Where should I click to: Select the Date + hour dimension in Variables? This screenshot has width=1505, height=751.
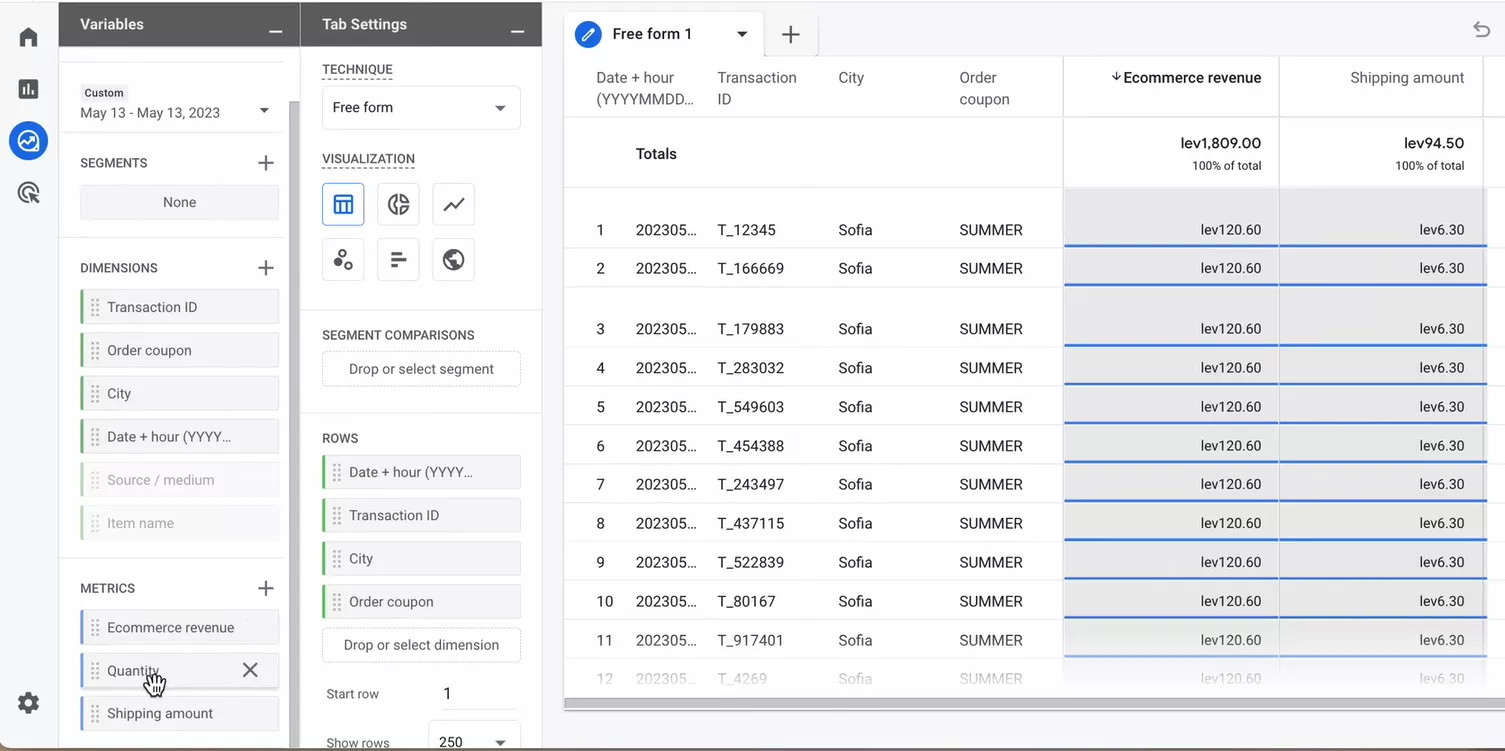coord(179,436)
